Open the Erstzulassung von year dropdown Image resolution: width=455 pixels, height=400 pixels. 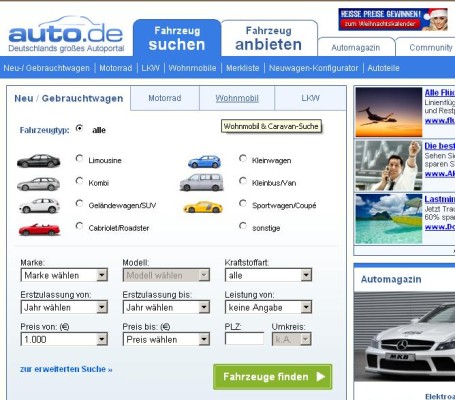64,307
